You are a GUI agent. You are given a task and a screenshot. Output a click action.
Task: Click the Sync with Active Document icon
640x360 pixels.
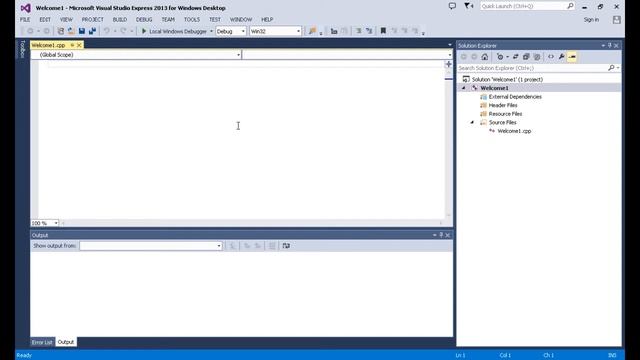[516, 57]
